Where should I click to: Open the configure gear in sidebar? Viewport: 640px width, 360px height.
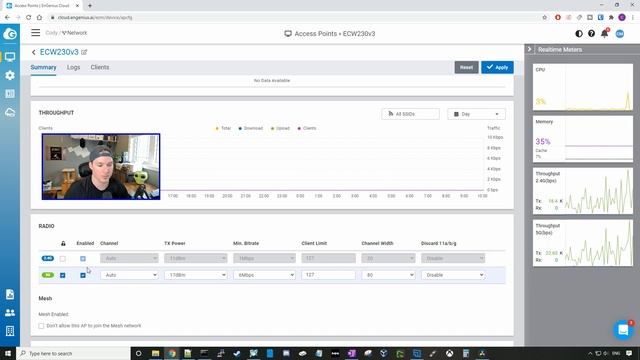(10, 75)
